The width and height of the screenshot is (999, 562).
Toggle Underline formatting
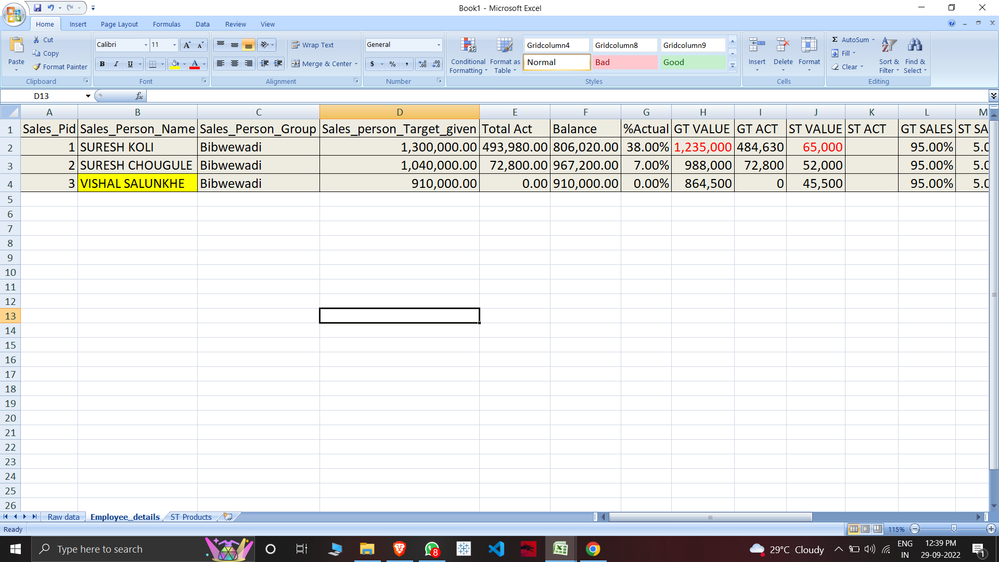pyautogui.click(x=130, y=64)
